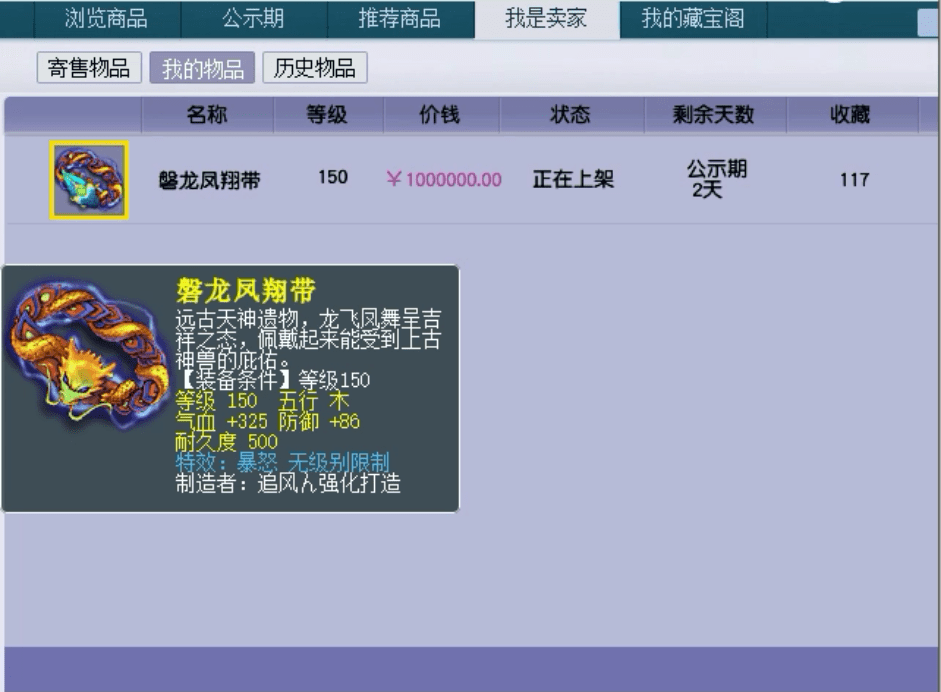Click the 剩余天数 column header
The image size is (941, 692).
pyautogui.click(x=714, y=115)
